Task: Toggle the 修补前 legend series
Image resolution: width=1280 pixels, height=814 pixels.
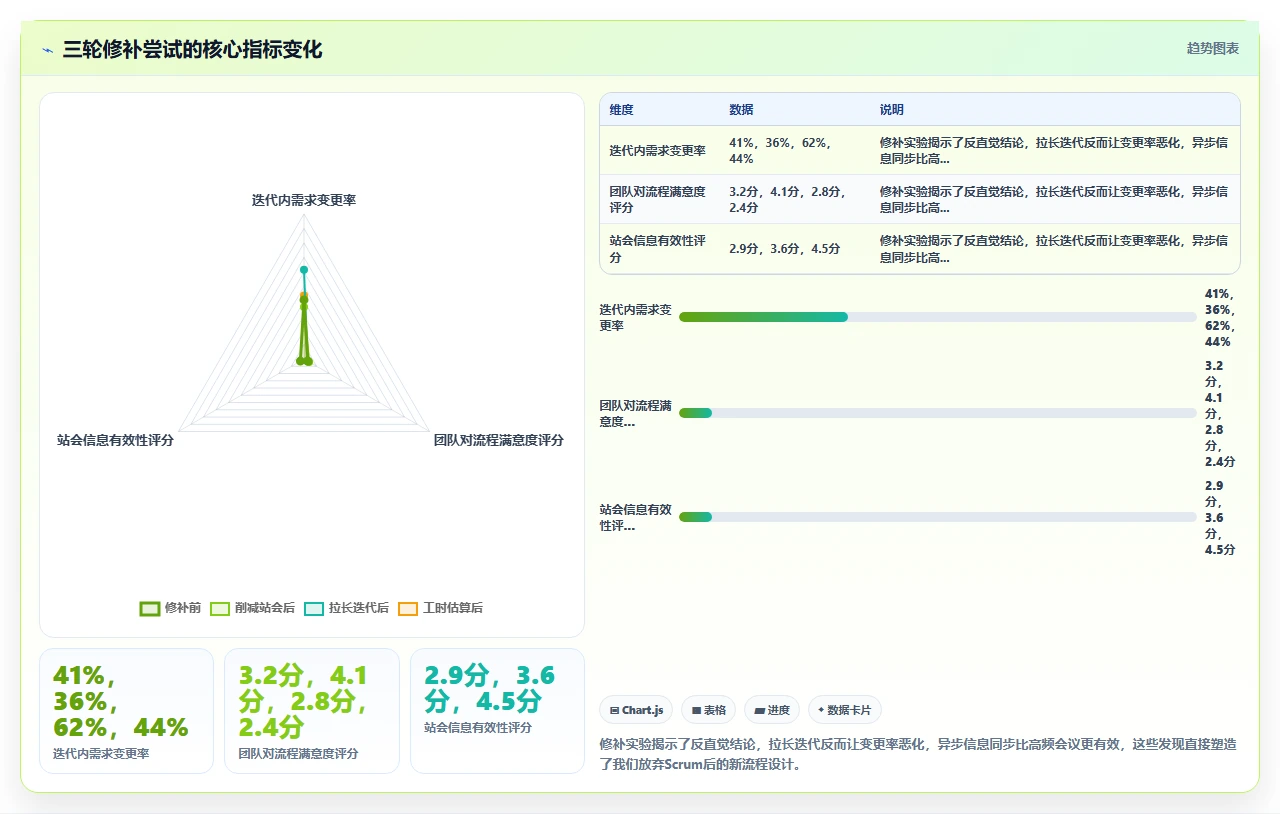Action: [x=171, y=608]
